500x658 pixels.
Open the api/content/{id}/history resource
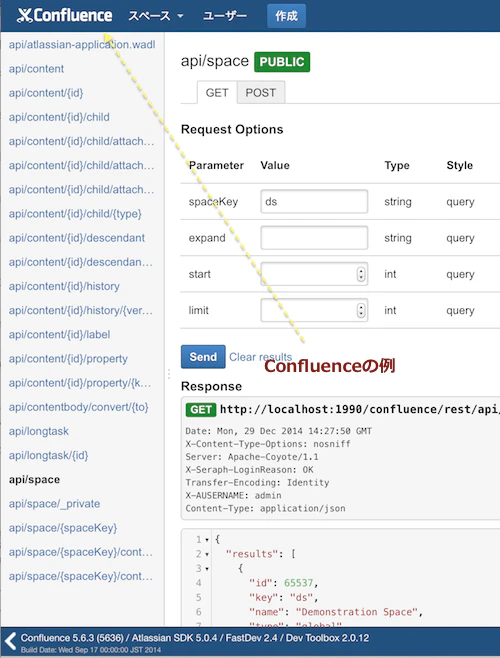64,286
